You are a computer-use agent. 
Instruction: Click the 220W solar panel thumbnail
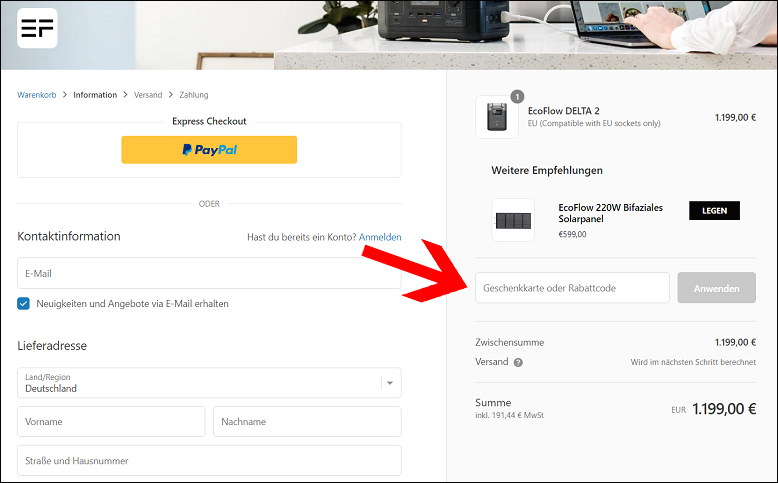513,220
